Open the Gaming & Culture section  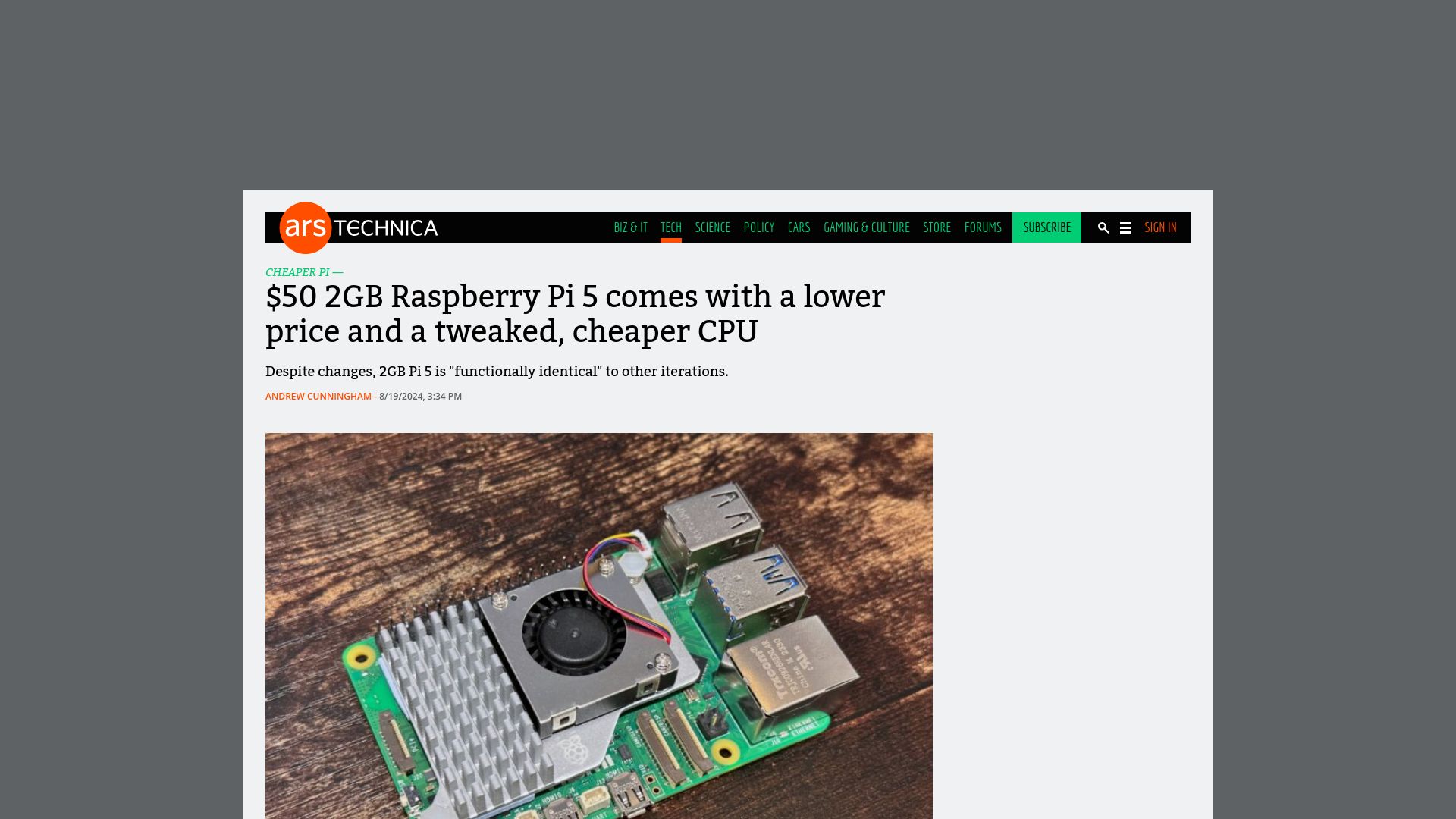click(x=866, y=227)
